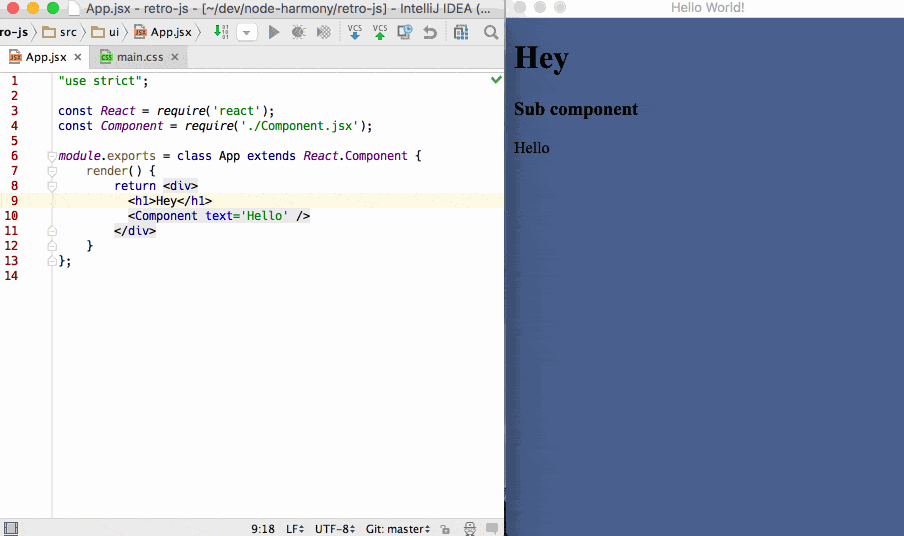Toggle the file read-only lock icon
This screenshot has width=904, height=536.
(444, 528)
